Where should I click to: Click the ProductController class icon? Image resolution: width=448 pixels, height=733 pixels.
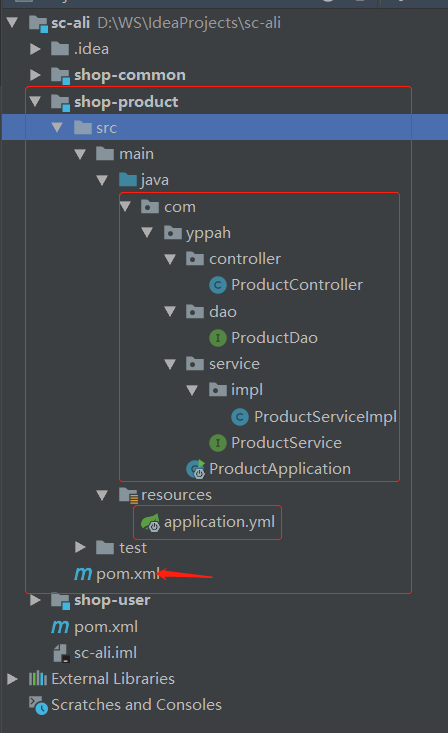tap(218, 285)
